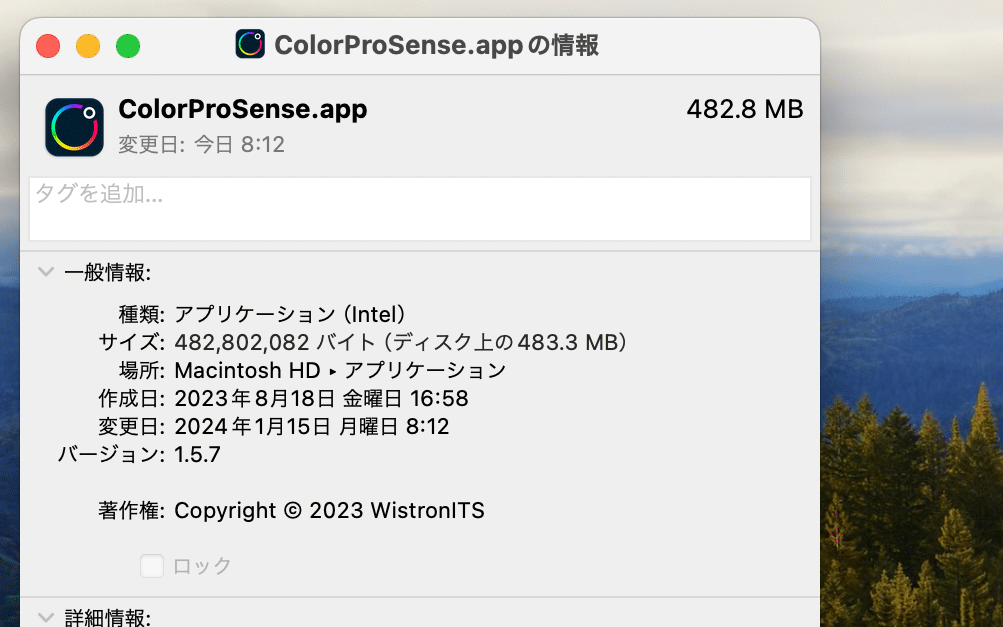Click the large ColorProSense app icon

point(74,127)
